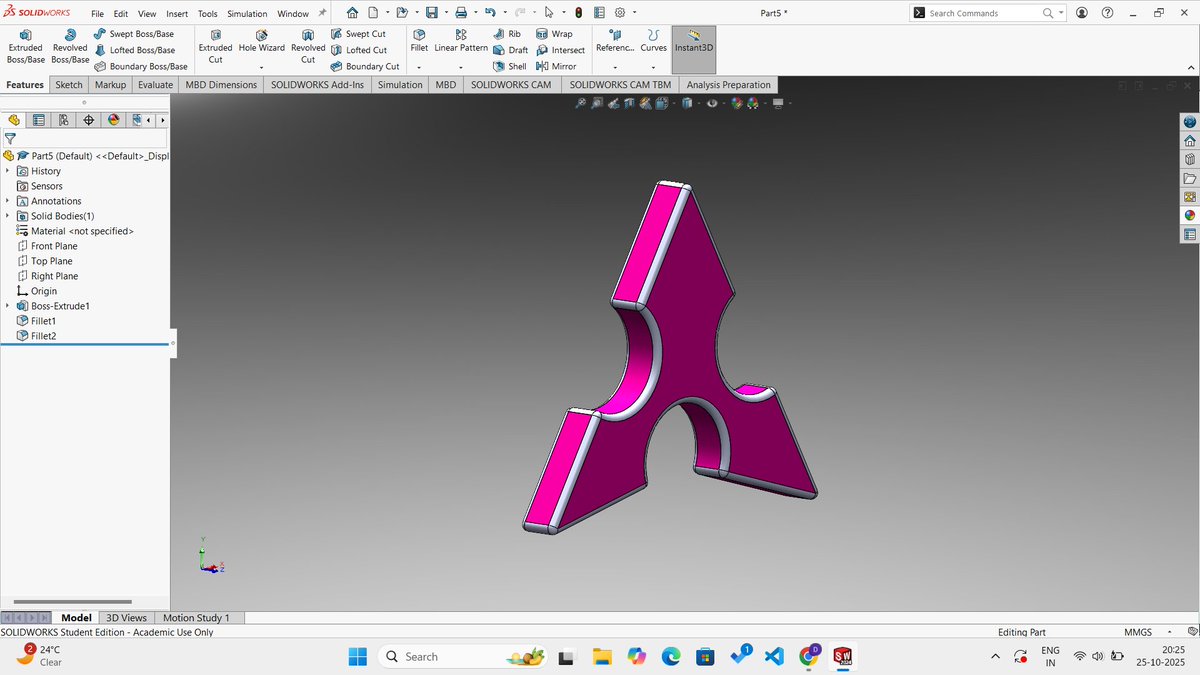Viewport: 1200px width, 675px height.
Task: Expand the Solid Bodies(1) node
Action: (8, 216)
